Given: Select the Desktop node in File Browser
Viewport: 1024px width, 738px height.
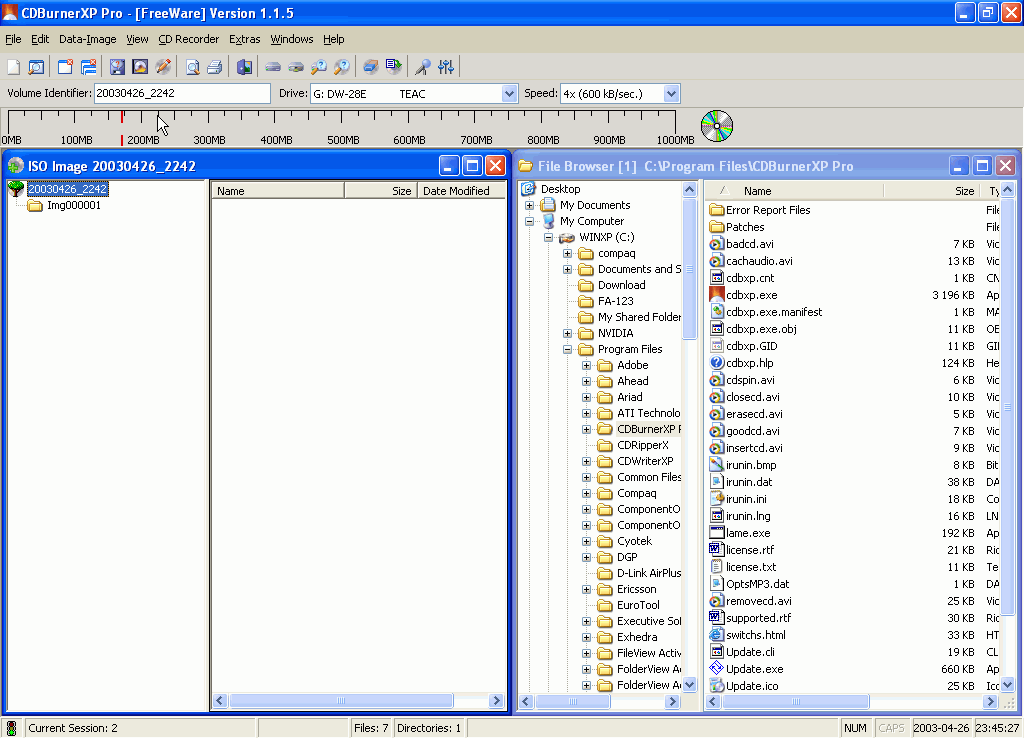Looking at the screenshot, I should 551,189.
